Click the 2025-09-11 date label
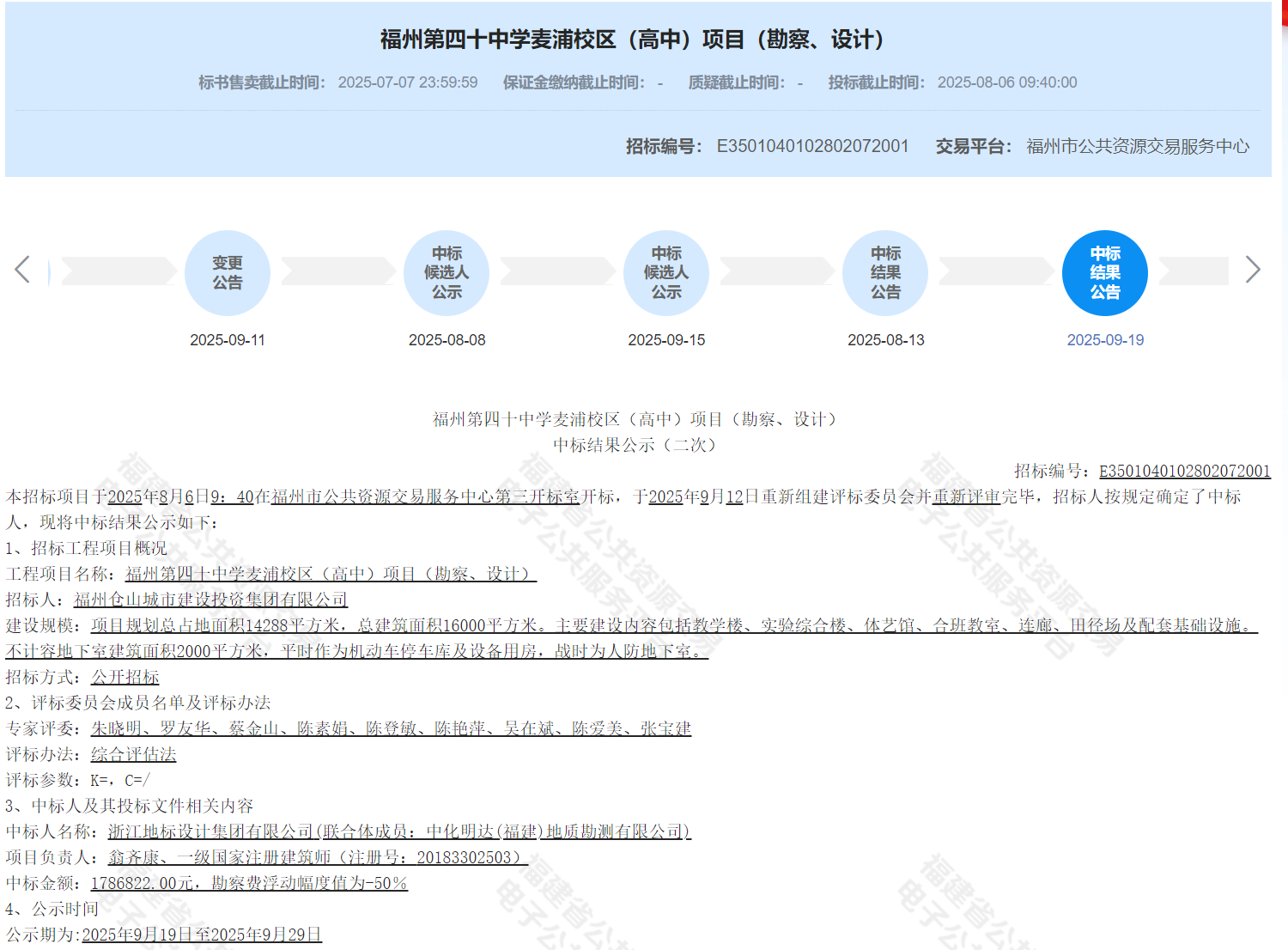The image size is (1288, 950). click(228, 339)
